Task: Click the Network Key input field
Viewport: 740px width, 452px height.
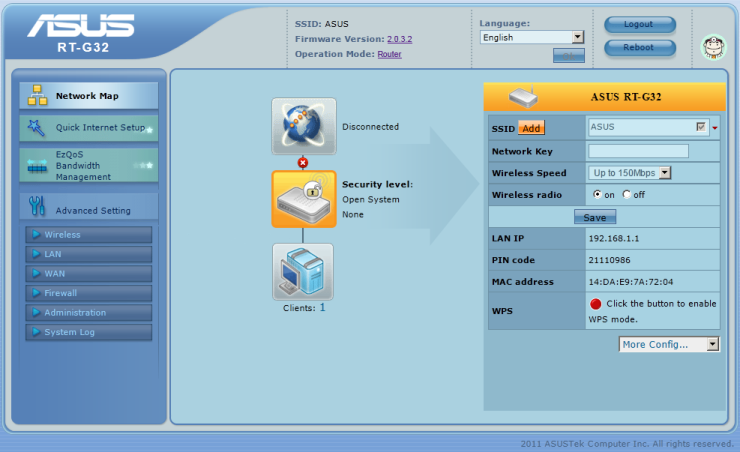Action: tap(638, 151)
